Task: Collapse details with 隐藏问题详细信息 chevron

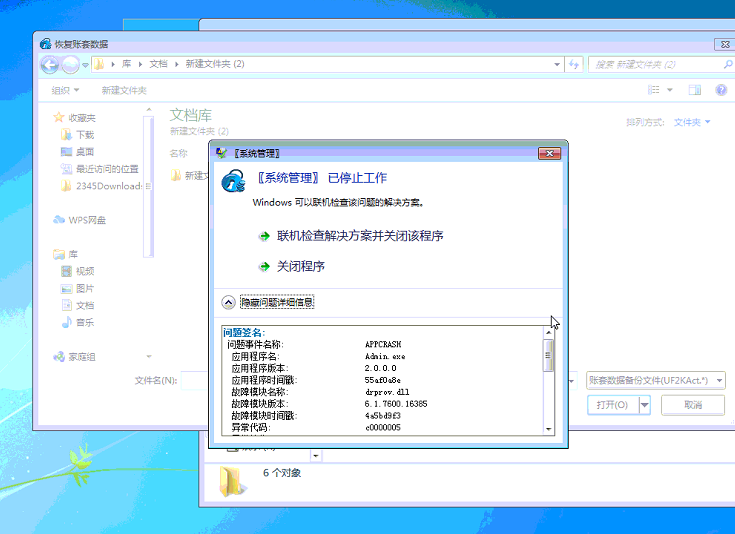Action: click(x=228, y=302)
